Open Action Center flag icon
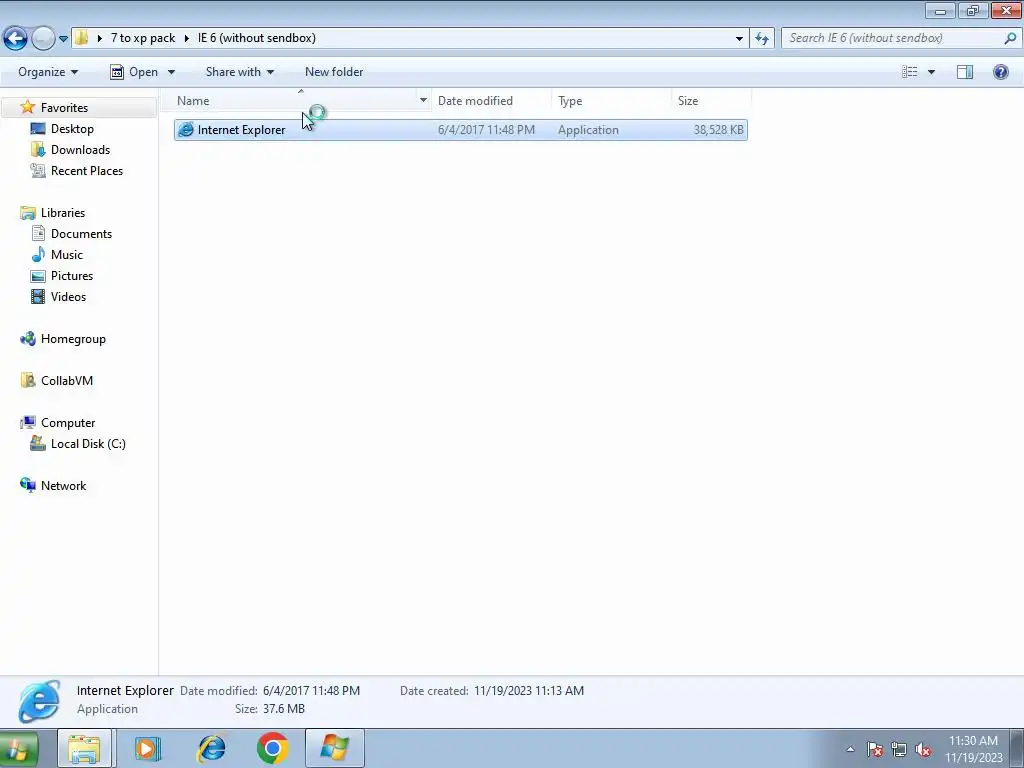Image resolution: width=1024 pixels, height=768 pixels. 875,749
